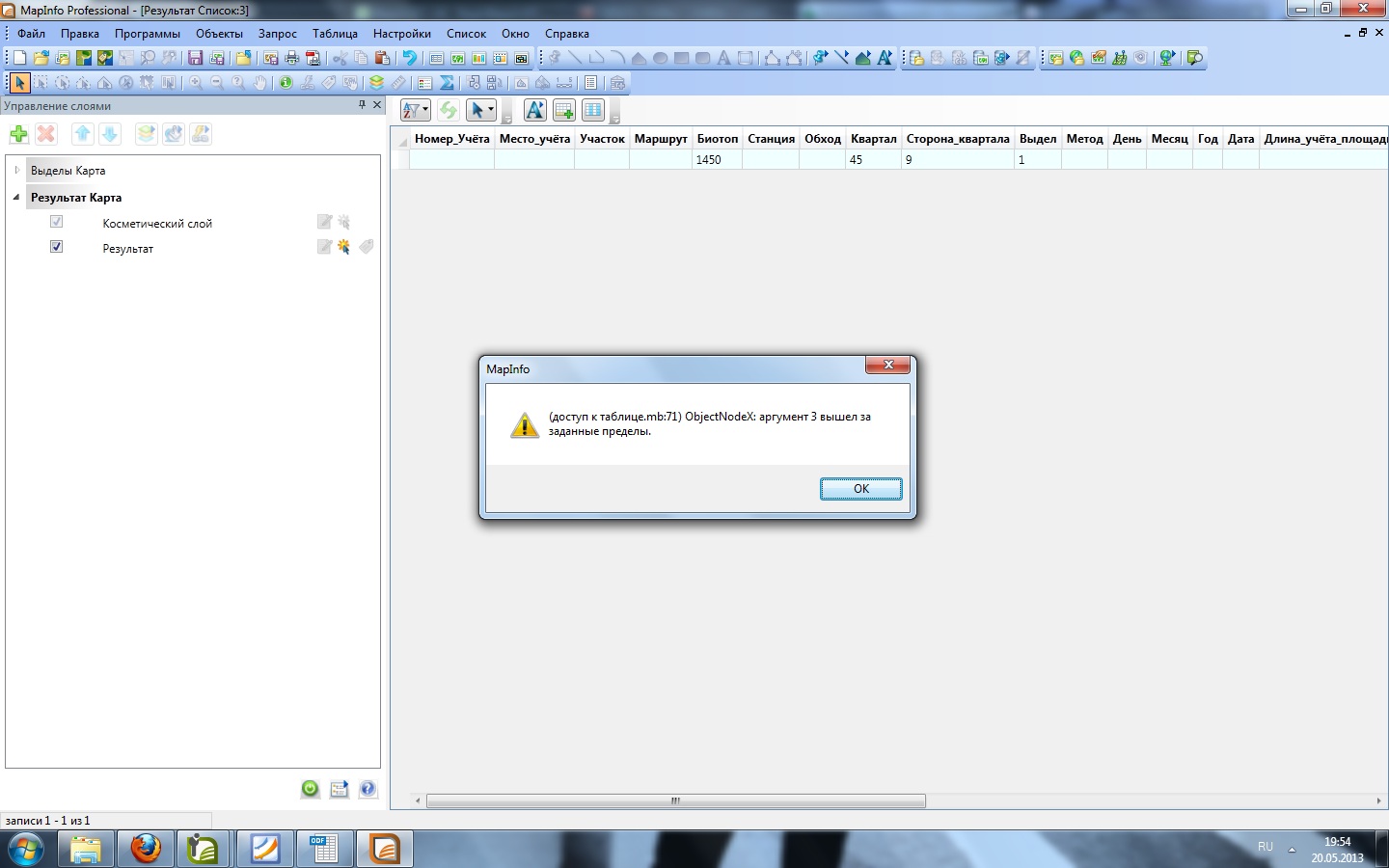Image resolution: width=1389 pixels, height=868 pixels.
Task: Toggle Косметический слой visibility checkbox
Action: [x=56, y=222]
